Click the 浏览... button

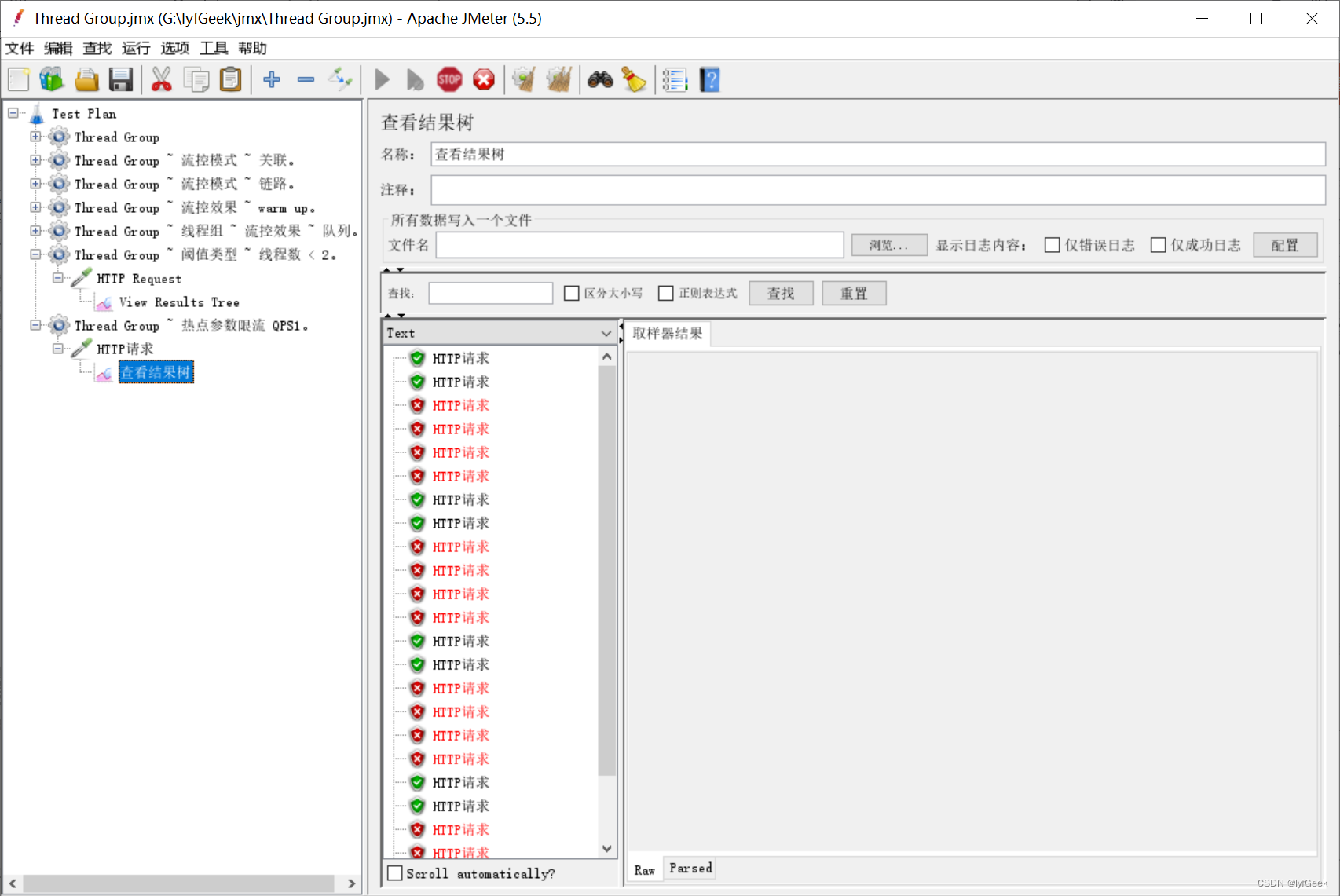[889, 245]
